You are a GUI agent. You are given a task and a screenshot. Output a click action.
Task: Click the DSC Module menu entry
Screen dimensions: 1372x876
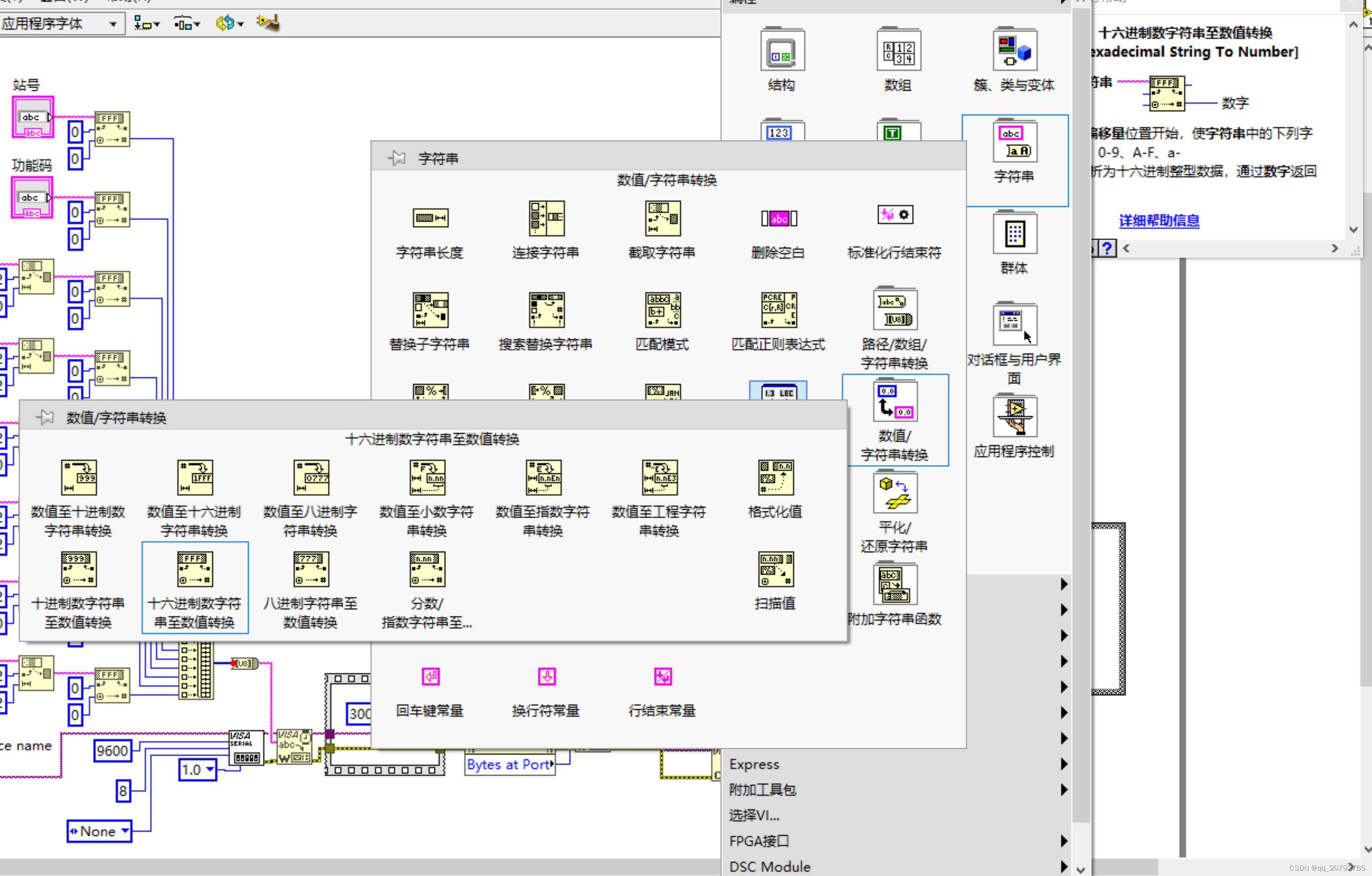[x=769, y=866]
